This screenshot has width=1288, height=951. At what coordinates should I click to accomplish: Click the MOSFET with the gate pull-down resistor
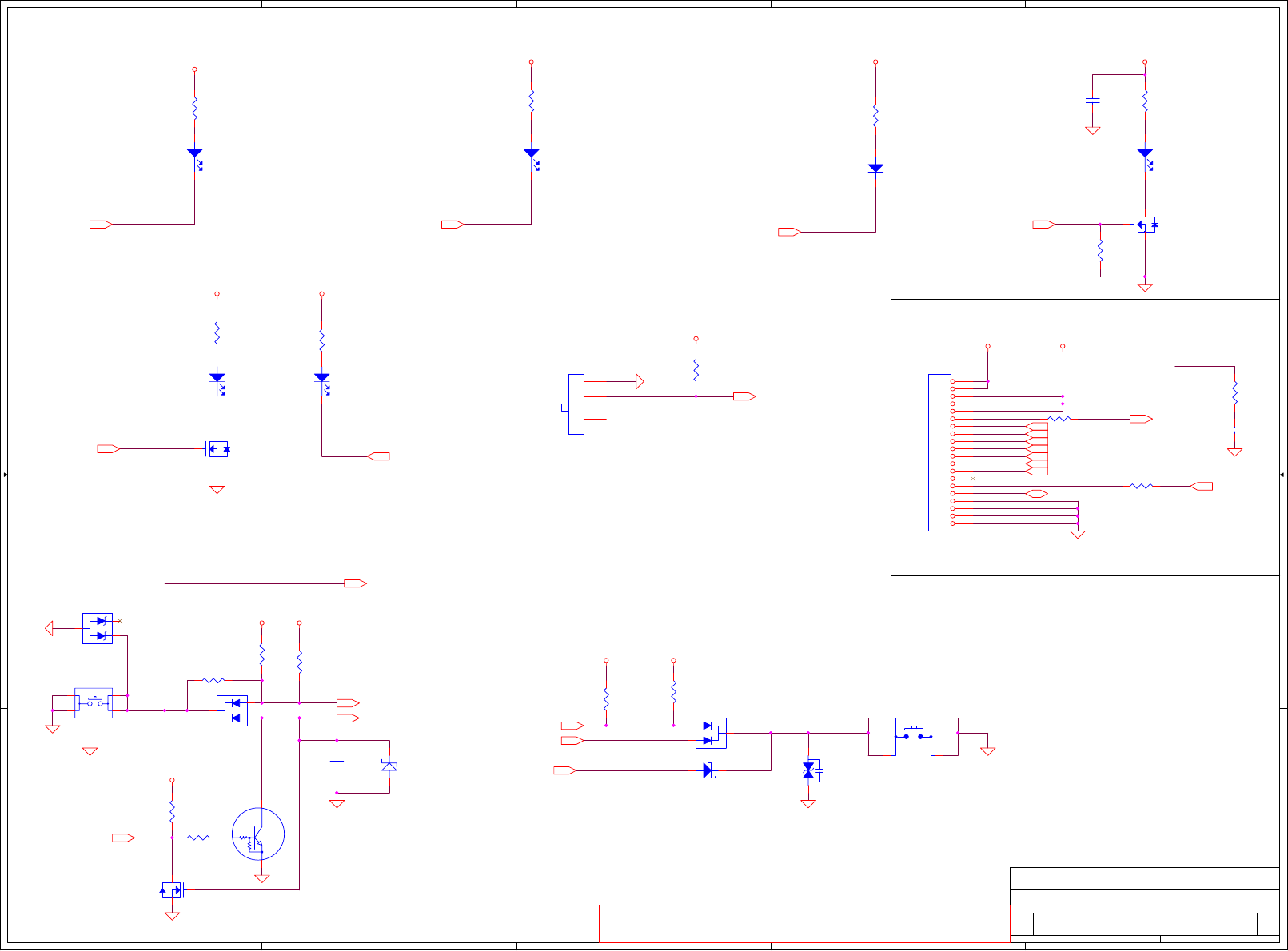(1146, 225)
